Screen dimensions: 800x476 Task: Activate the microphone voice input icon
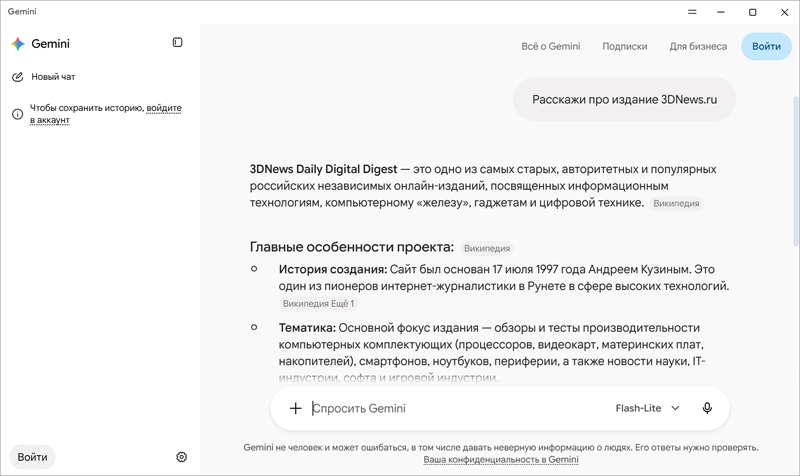(x=707, y=408)
